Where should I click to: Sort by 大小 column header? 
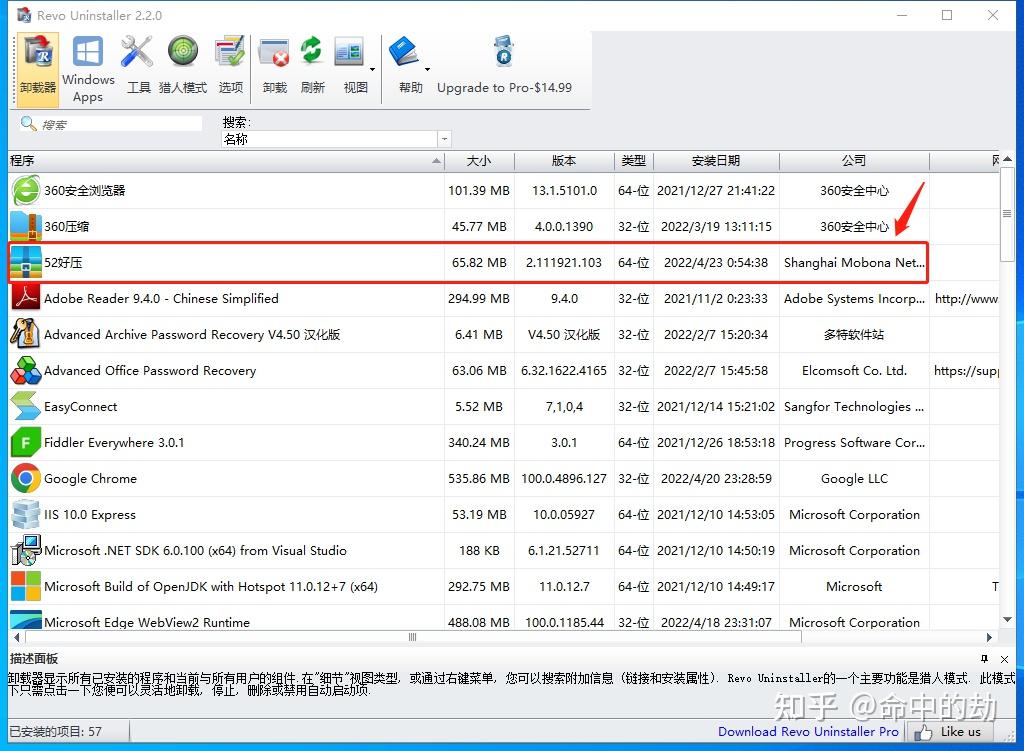[479, 161]
